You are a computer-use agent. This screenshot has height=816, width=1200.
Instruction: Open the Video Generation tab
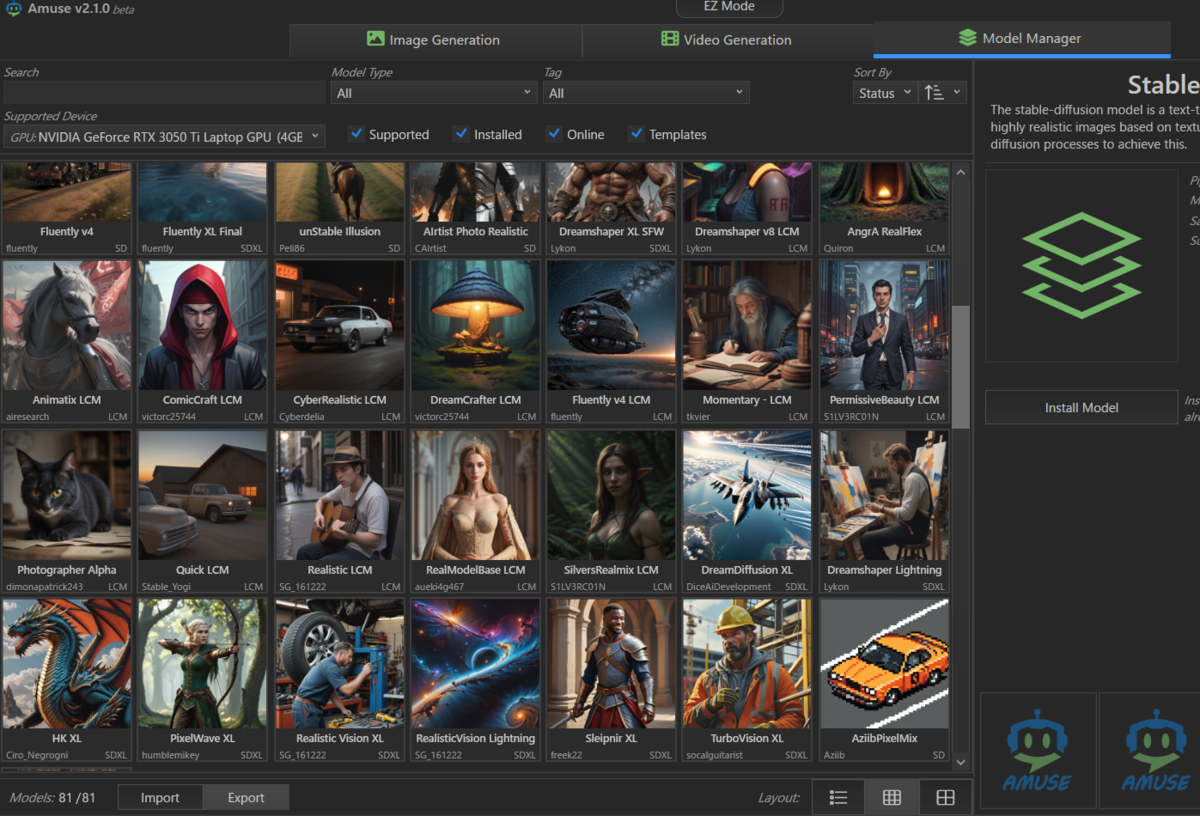coord(727,40)
